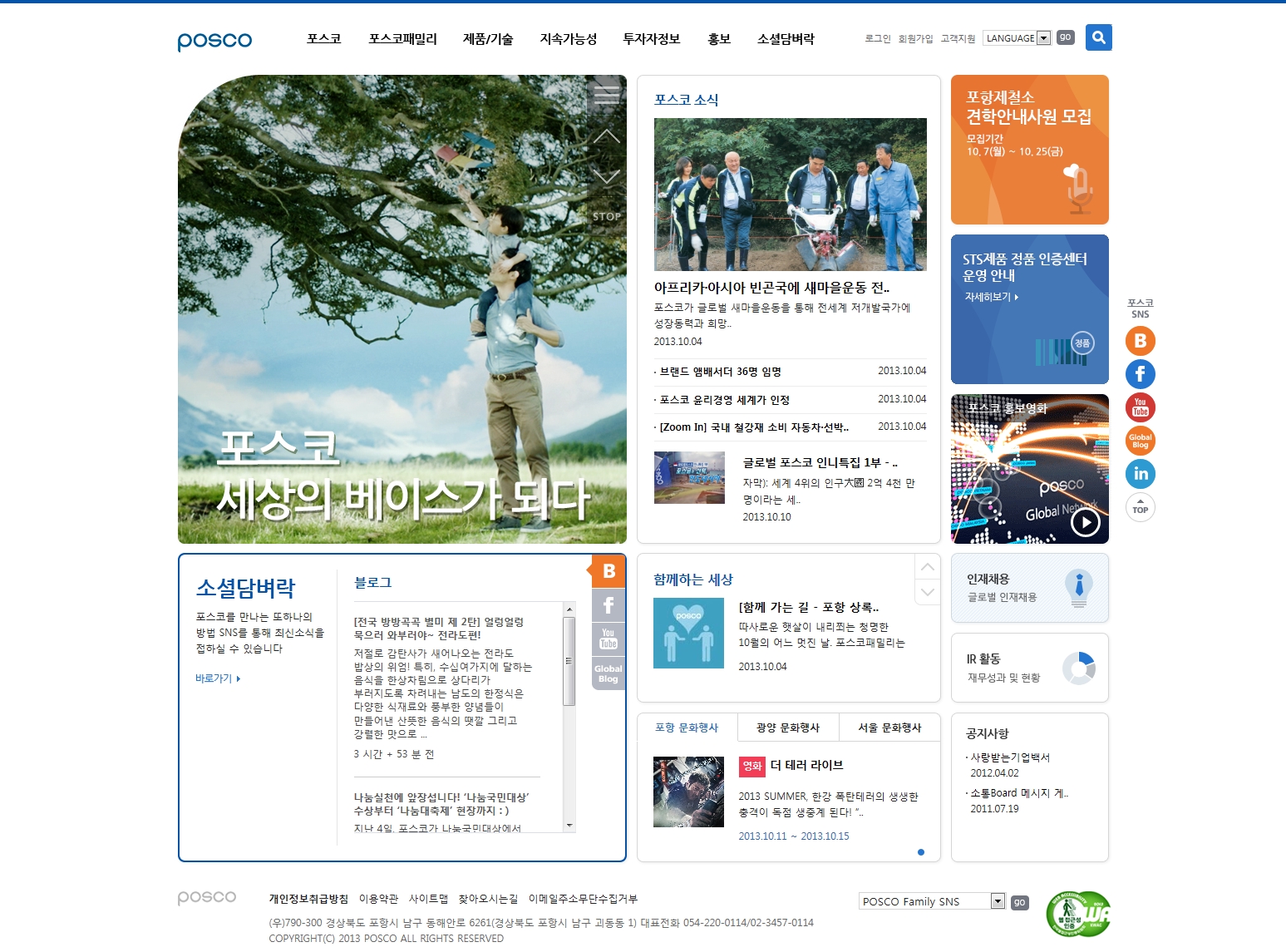Open the POSCO Family SNS dropdown
Image resolution: width=1286 pixels, height=952 pixels.
coord(932,901)
